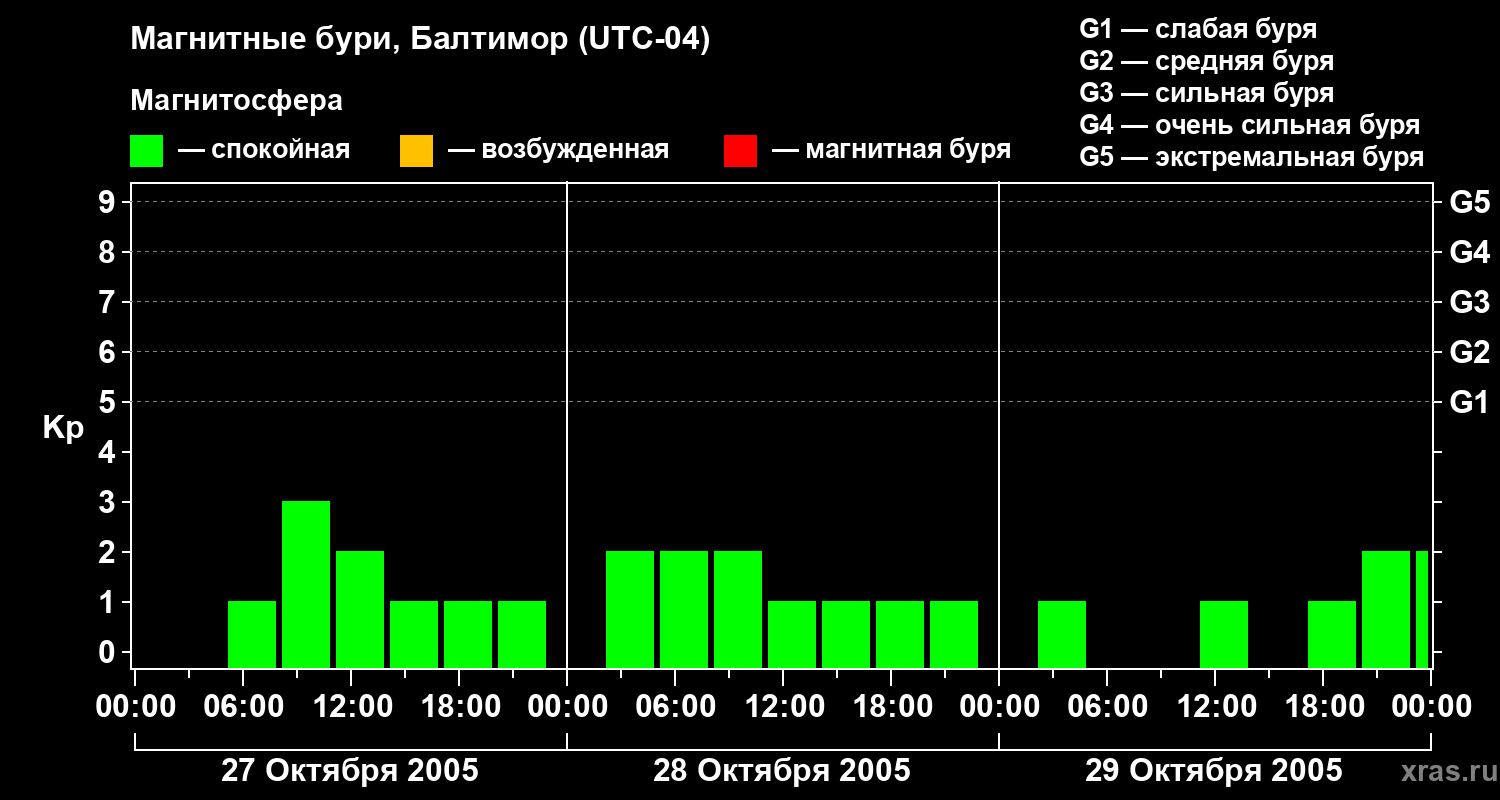Image resolution: width=1500 pixels, height=800 pixels.
Task: Click the green 'спокойная' legend swatch
Action: pos(147,151)
